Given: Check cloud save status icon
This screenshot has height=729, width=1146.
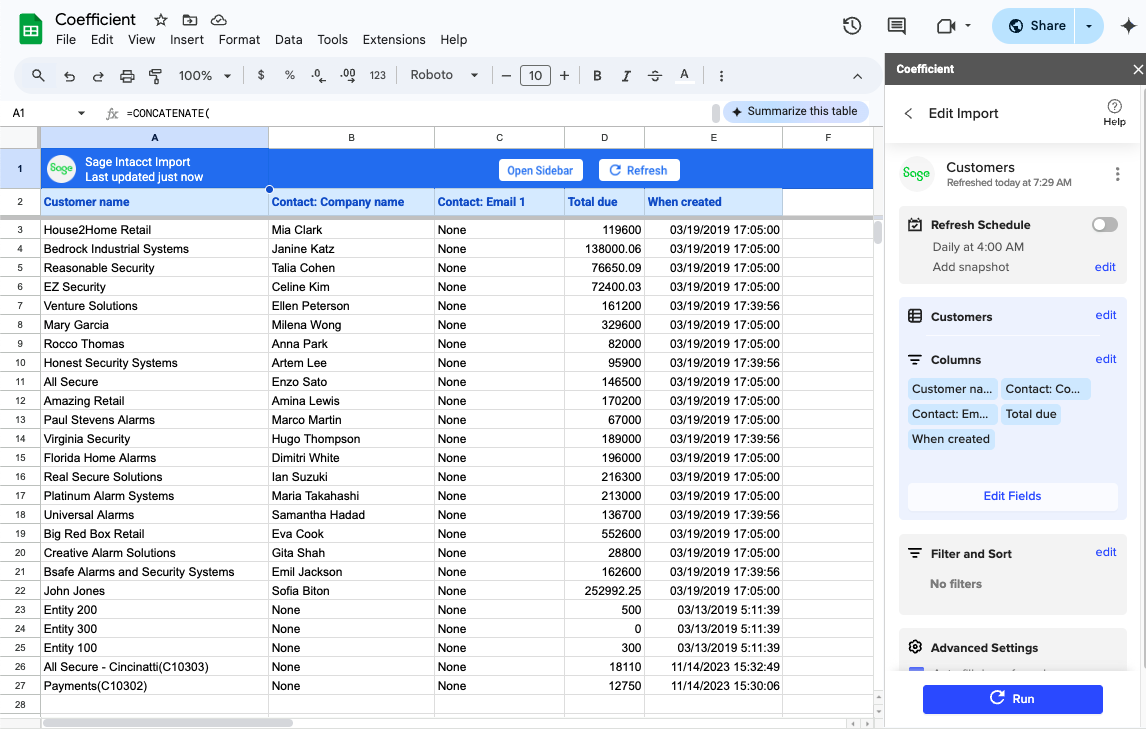Looking at the screenshot, I should click(x=218, y=20).
